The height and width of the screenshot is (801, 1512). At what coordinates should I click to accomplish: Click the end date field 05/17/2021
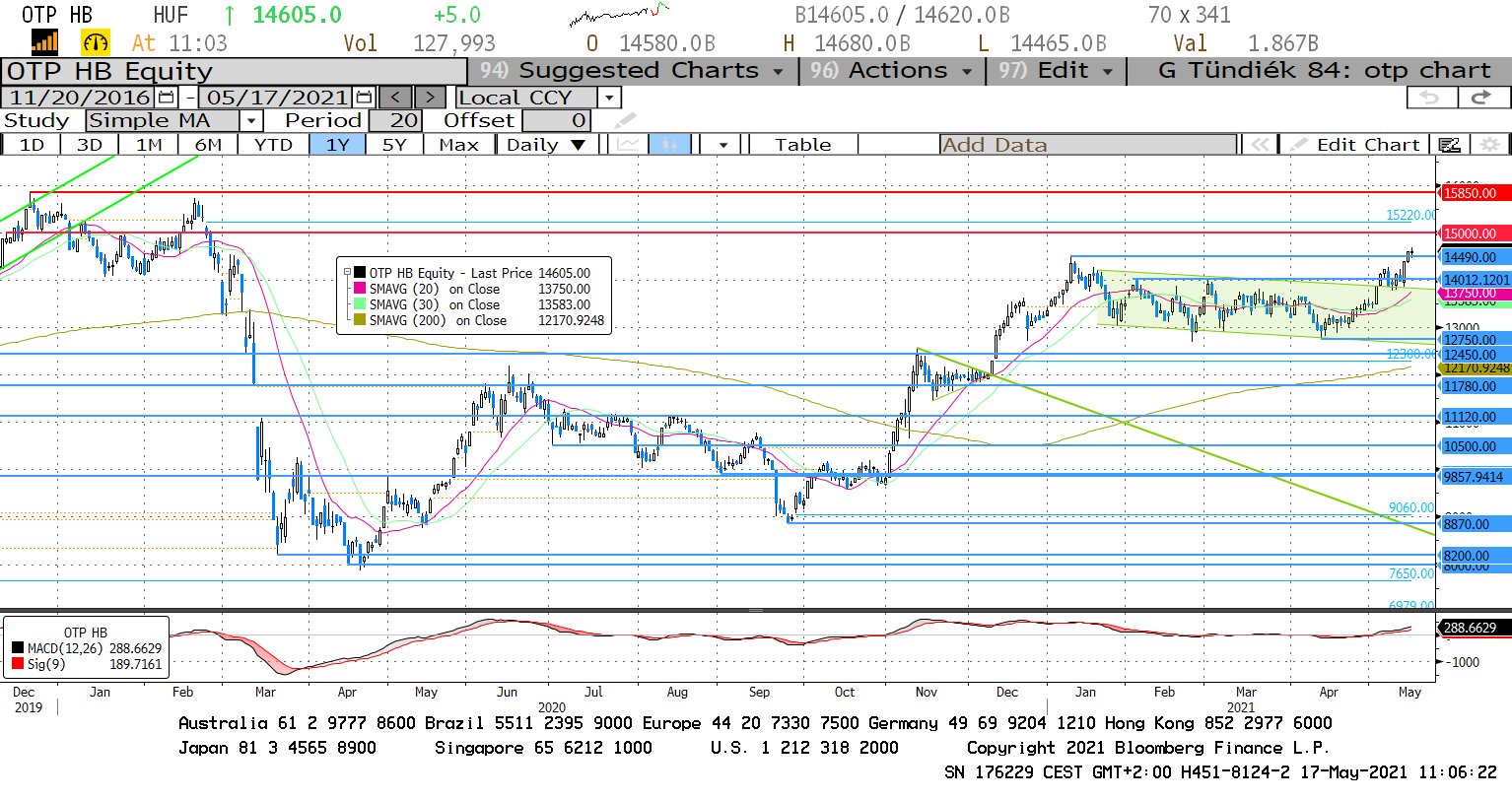[x=277, y=98]
